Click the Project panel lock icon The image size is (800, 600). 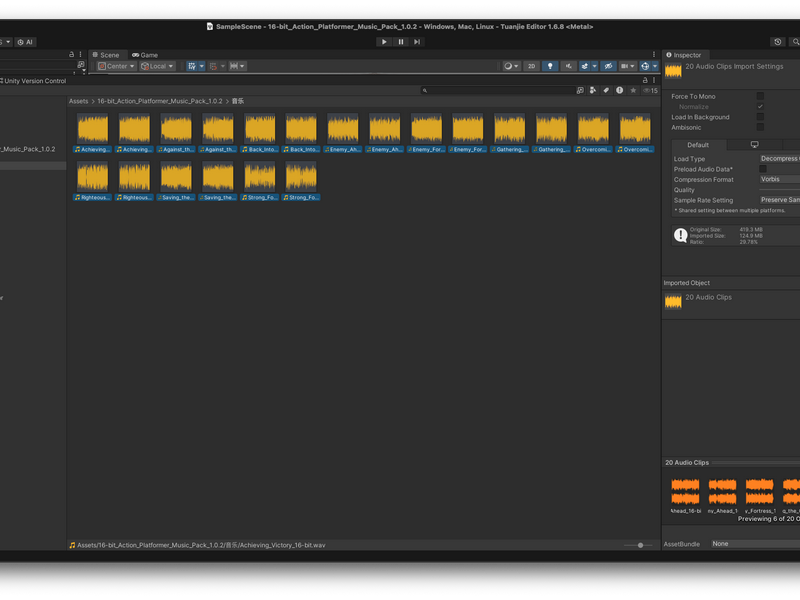pyautogui.click(x=645, y=81)
